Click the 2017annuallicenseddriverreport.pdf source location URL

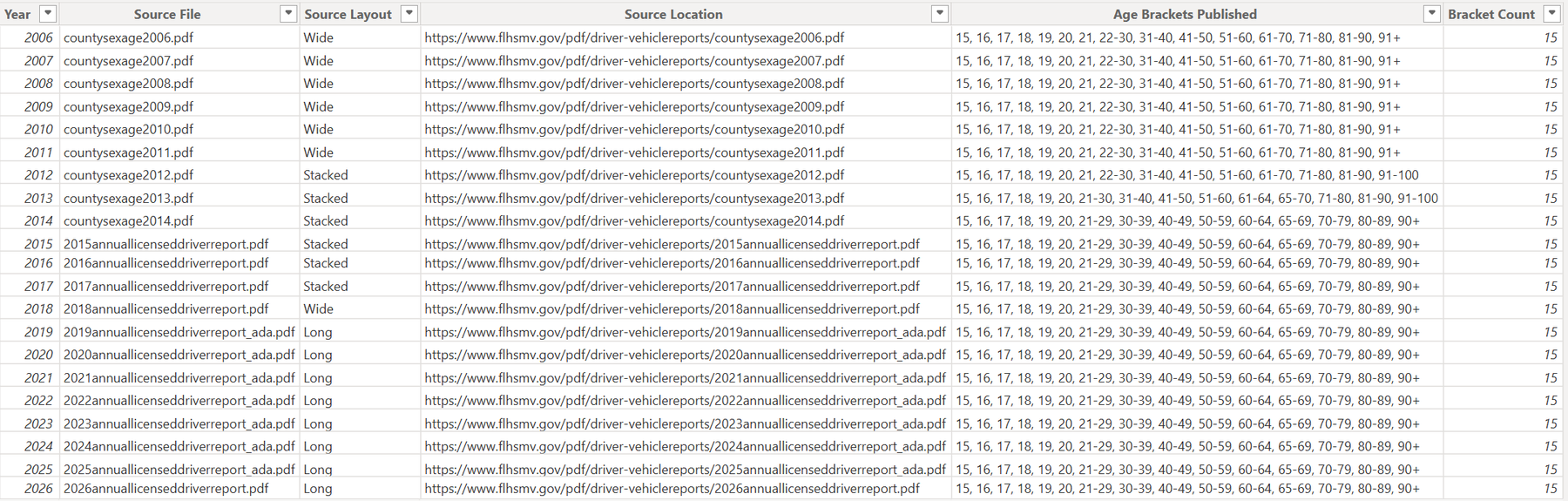pos(672,286)
